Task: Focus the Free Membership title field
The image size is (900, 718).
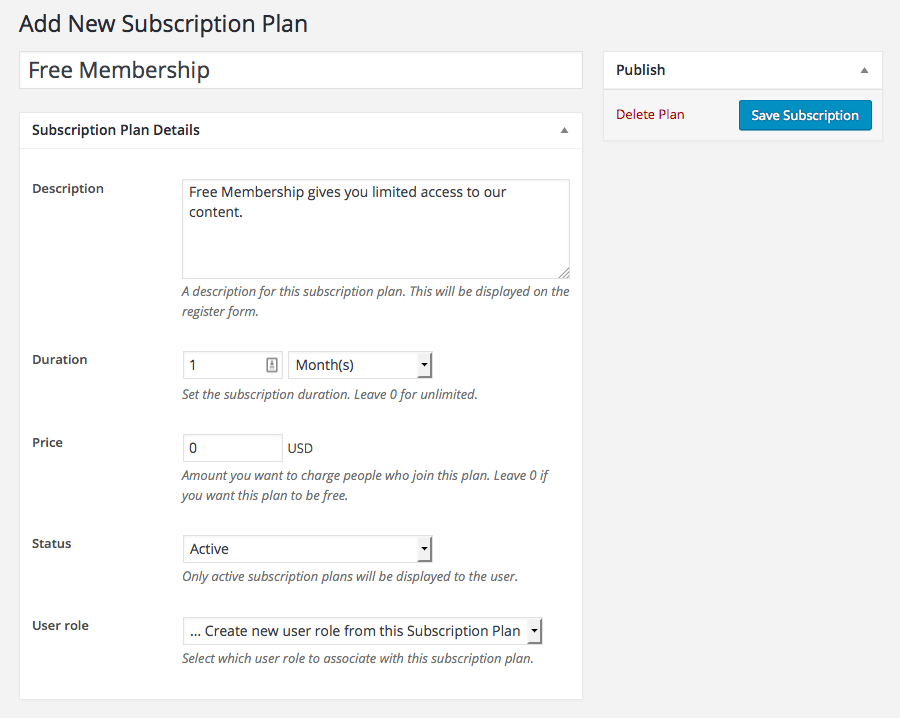Action: (x=300, y=70)
